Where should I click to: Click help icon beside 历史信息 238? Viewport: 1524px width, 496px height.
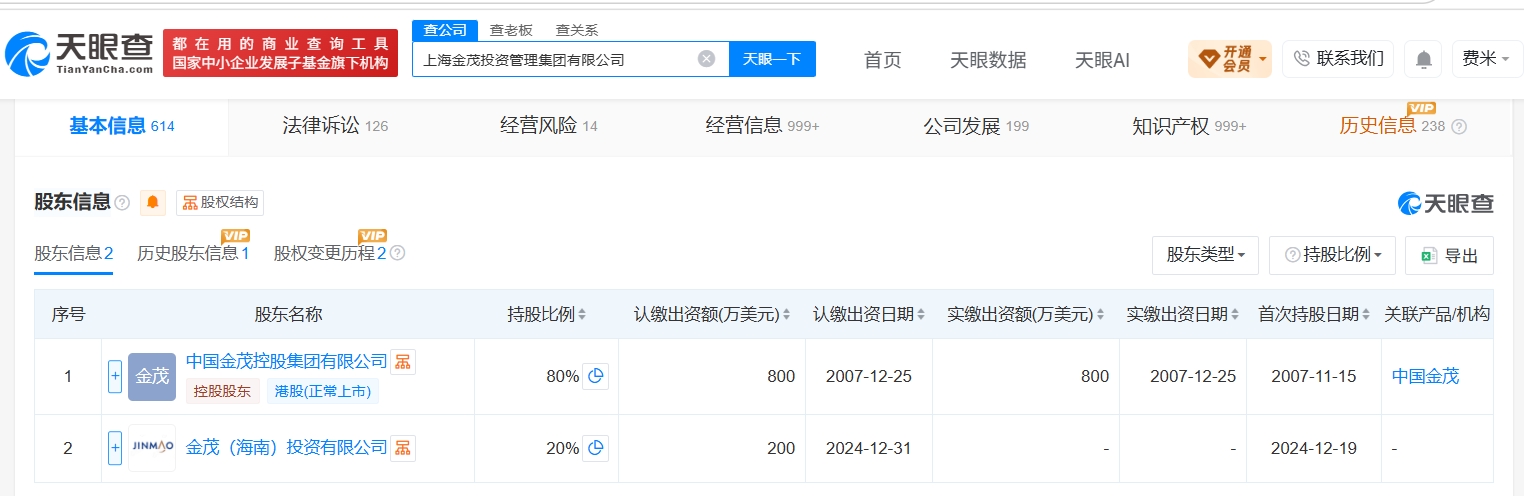[x=1459, y=127]
